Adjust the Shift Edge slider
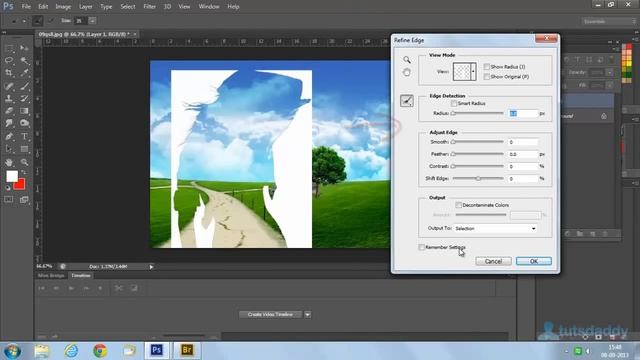This screenshot has height=360, width=640. 478,178
